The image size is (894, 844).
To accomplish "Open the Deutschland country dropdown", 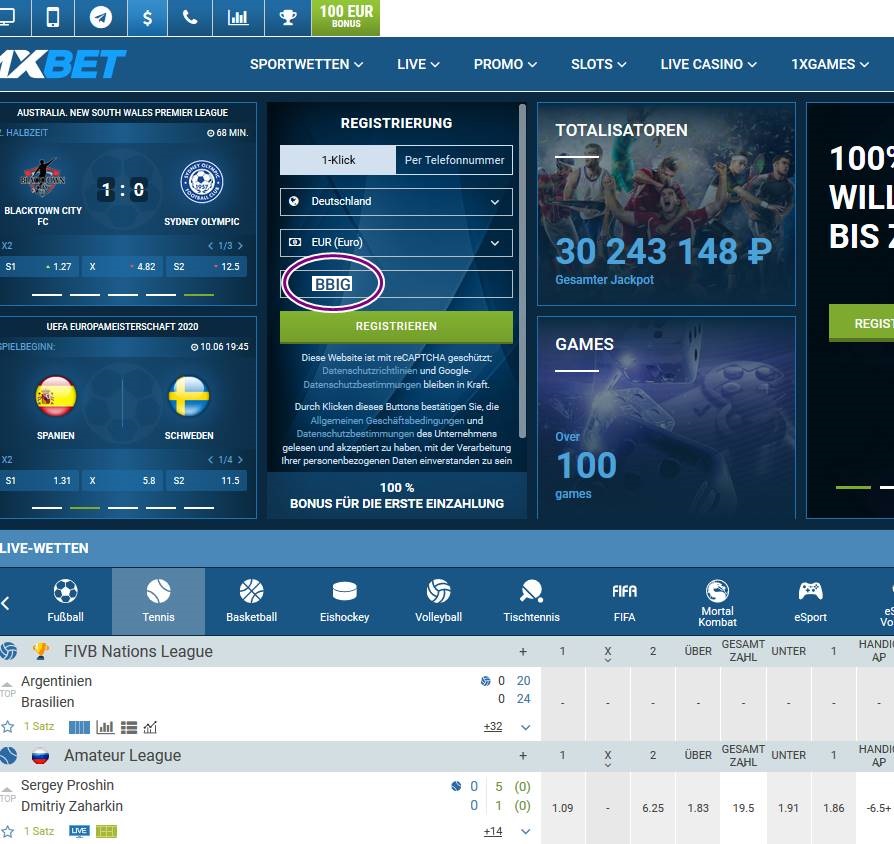I will point(396,202).
